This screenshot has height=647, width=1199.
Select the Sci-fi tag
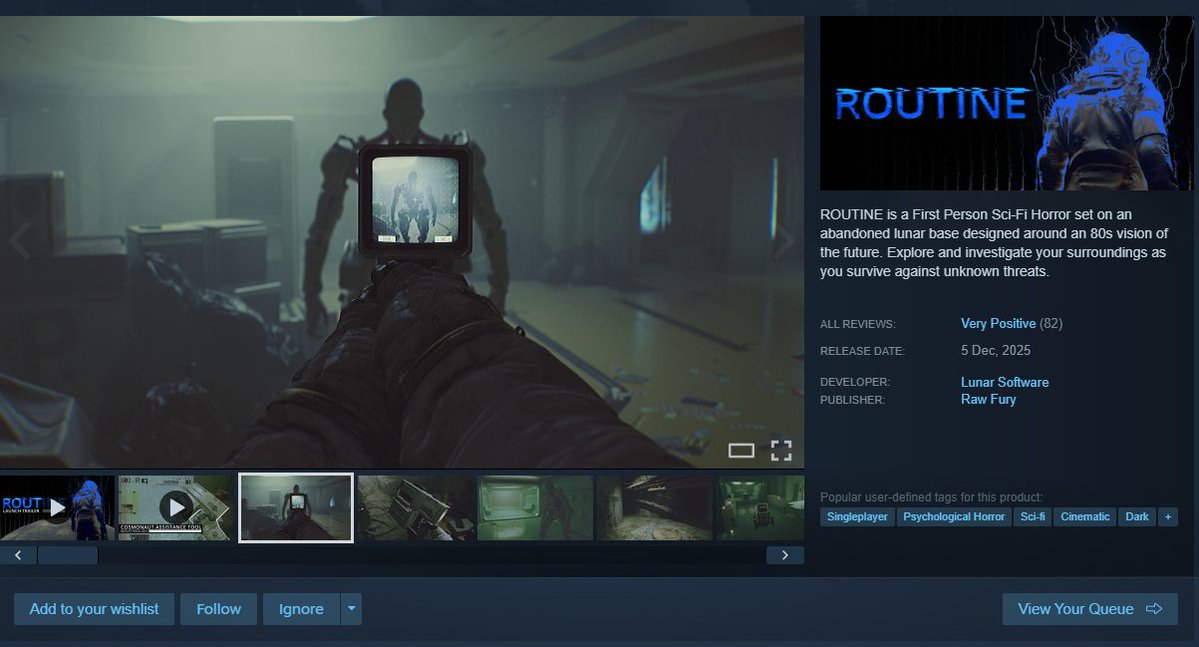click(1032, 517)
